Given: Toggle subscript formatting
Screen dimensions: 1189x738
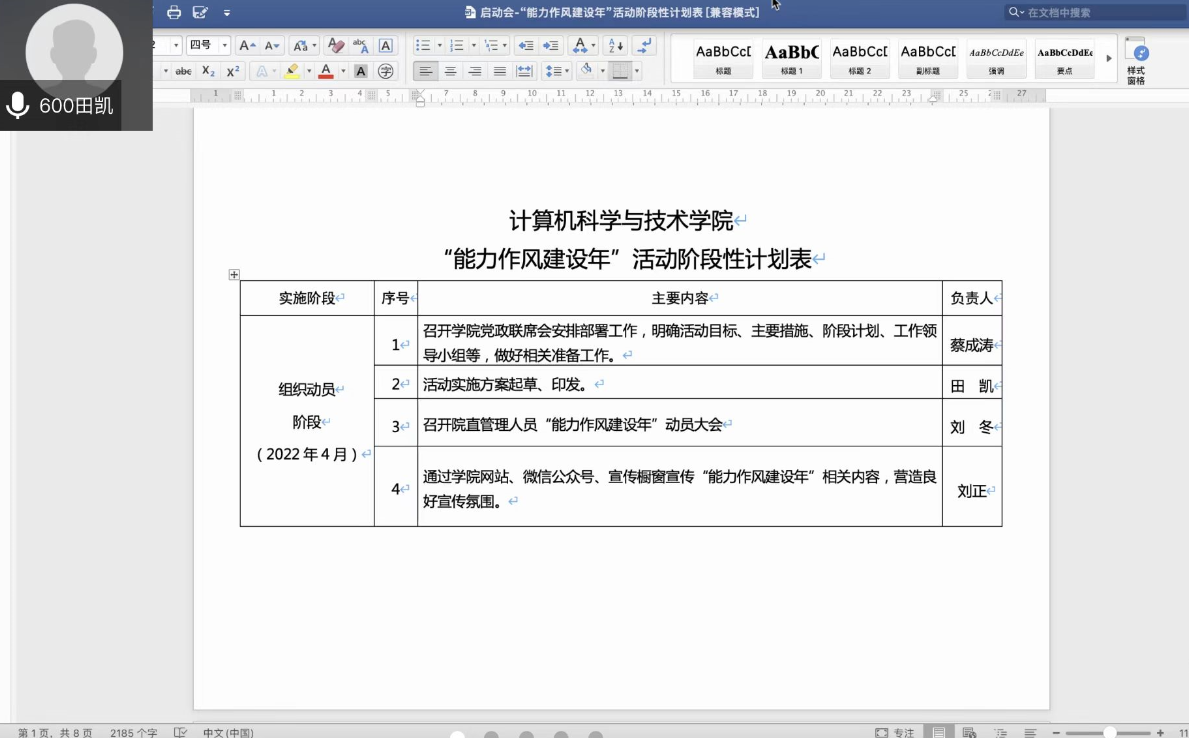Looking at the screenshot, I should click(208, 71).
